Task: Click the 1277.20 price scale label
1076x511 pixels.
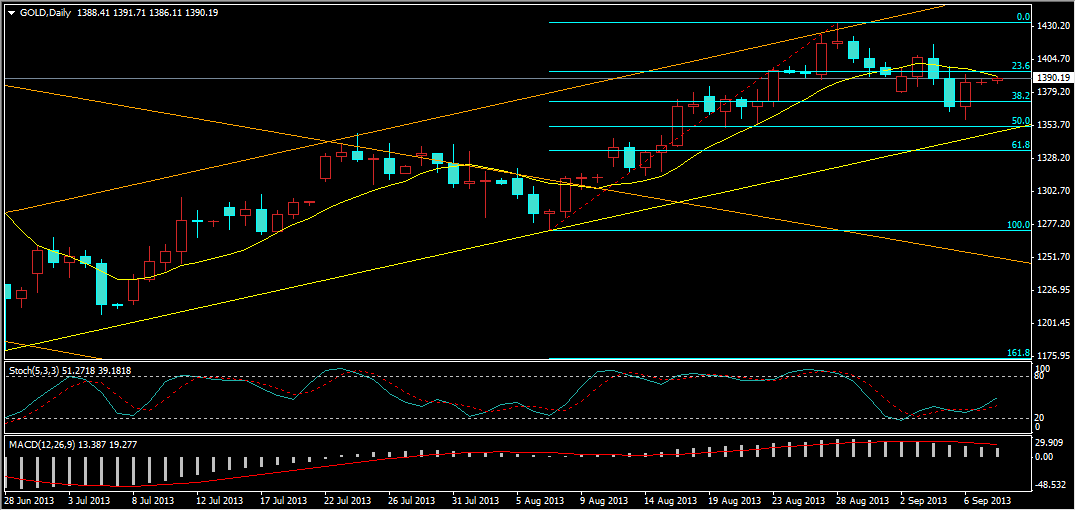Action: (x=1053, y=224)
